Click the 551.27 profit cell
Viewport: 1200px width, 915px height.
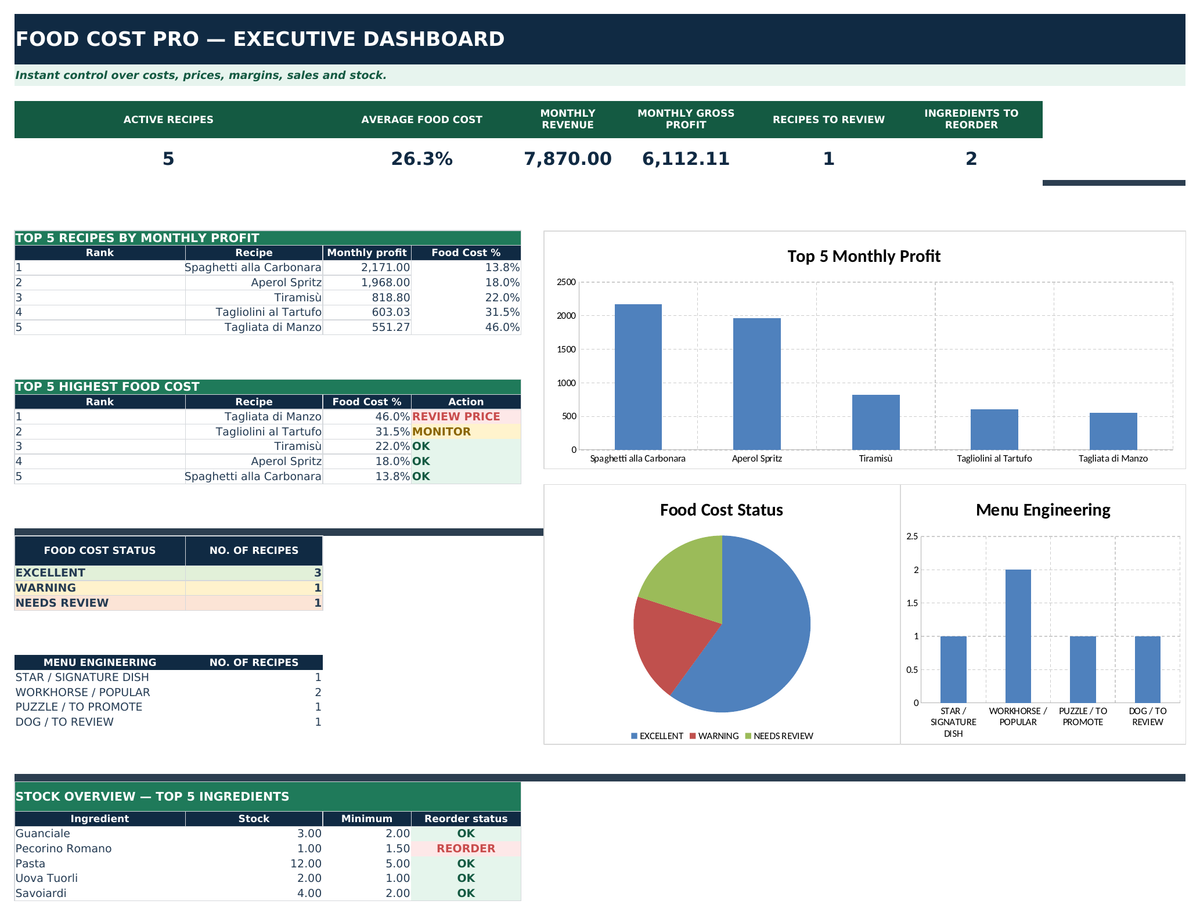point(367,327)
